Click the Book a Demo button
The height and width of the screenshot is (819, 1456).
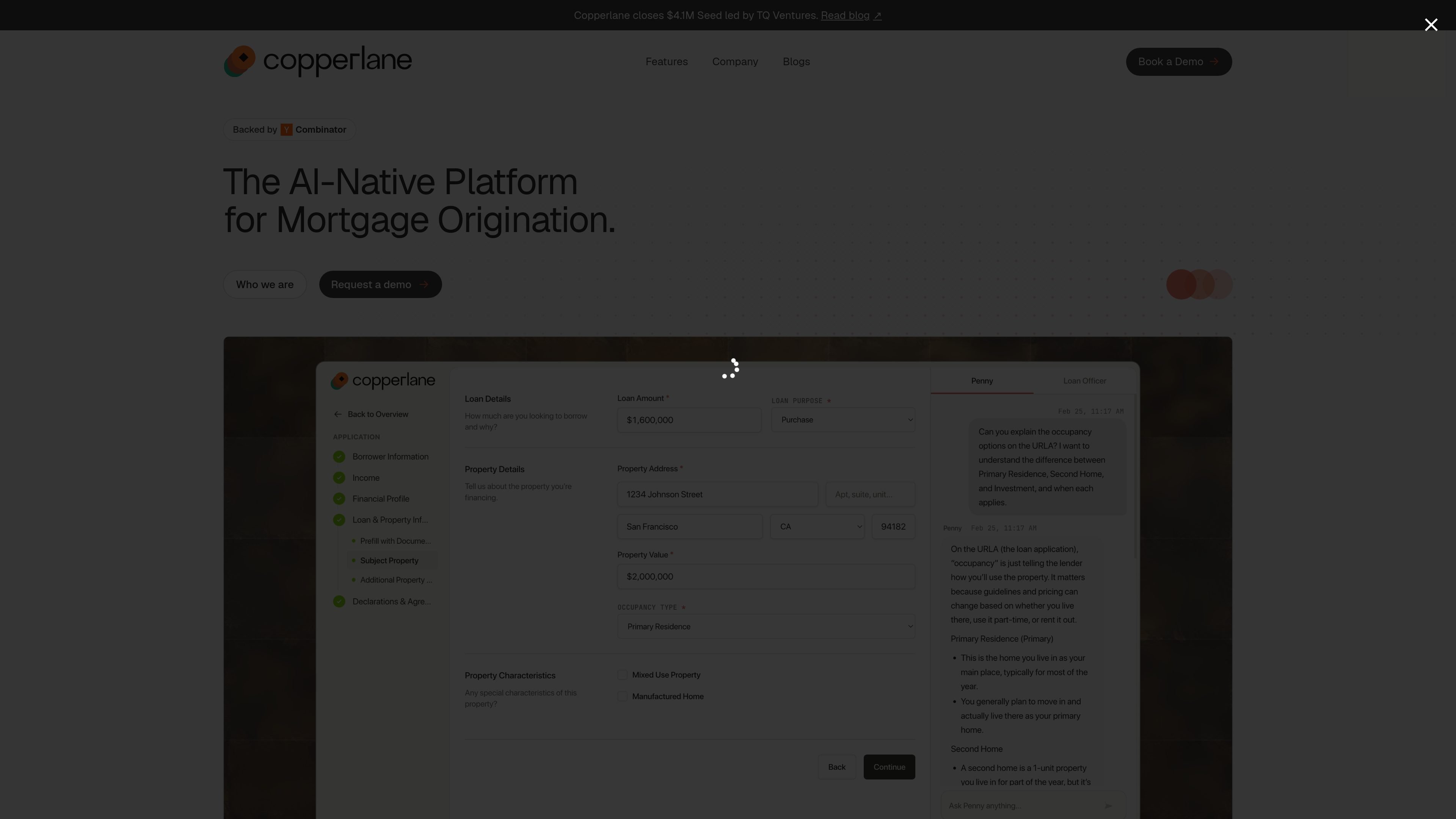coord(1178,61)
